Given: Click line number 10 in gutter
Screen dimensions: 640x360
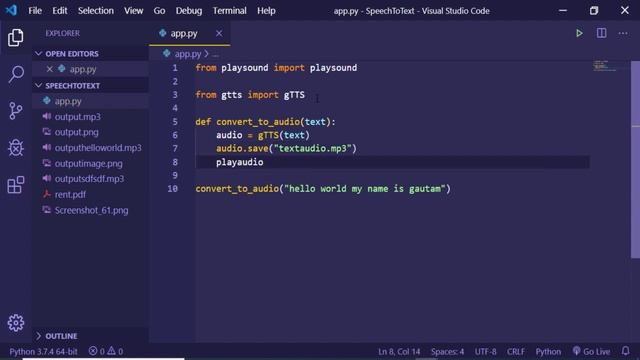Looking at the screenshot, I should pyautogui.click(x=173, y=189).
